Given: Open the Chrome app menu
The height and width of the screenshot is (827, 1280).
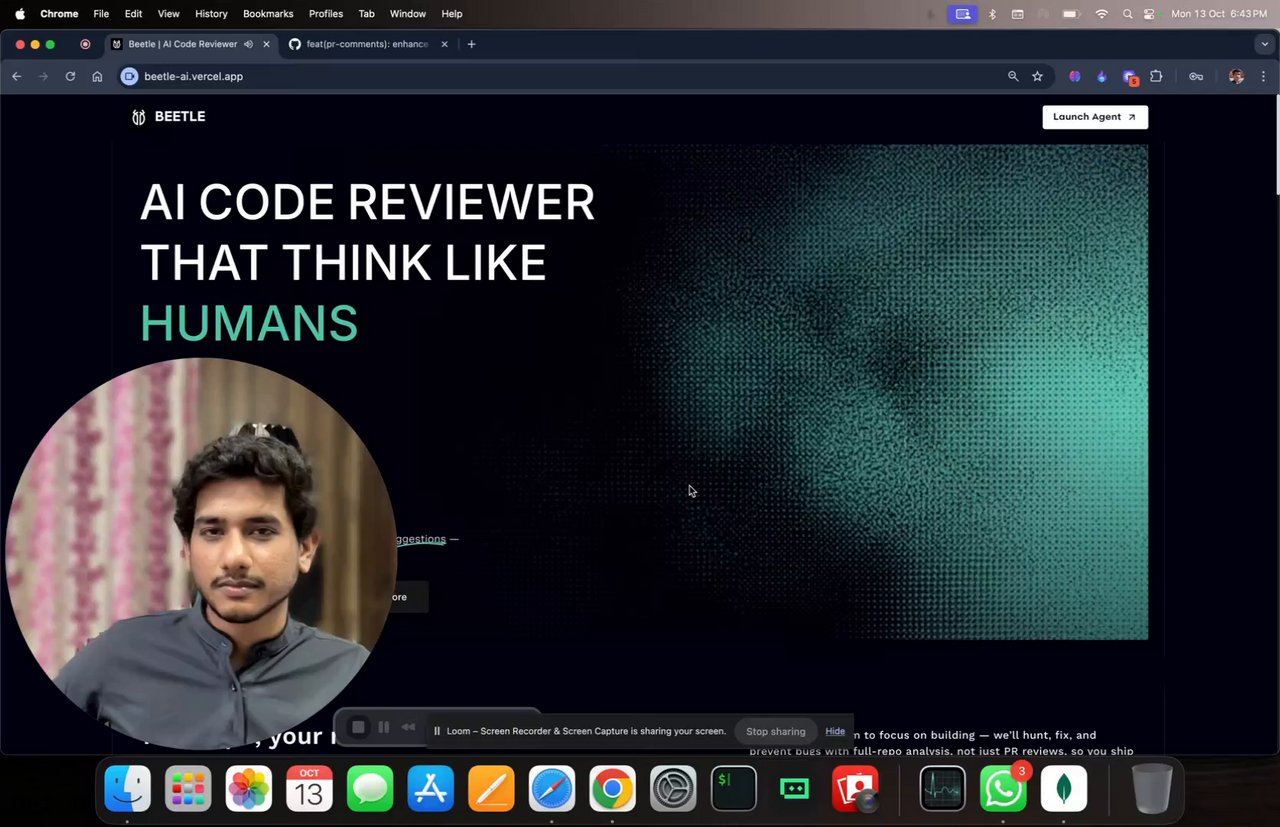Looking at the screenshot, I should [59, 14].
